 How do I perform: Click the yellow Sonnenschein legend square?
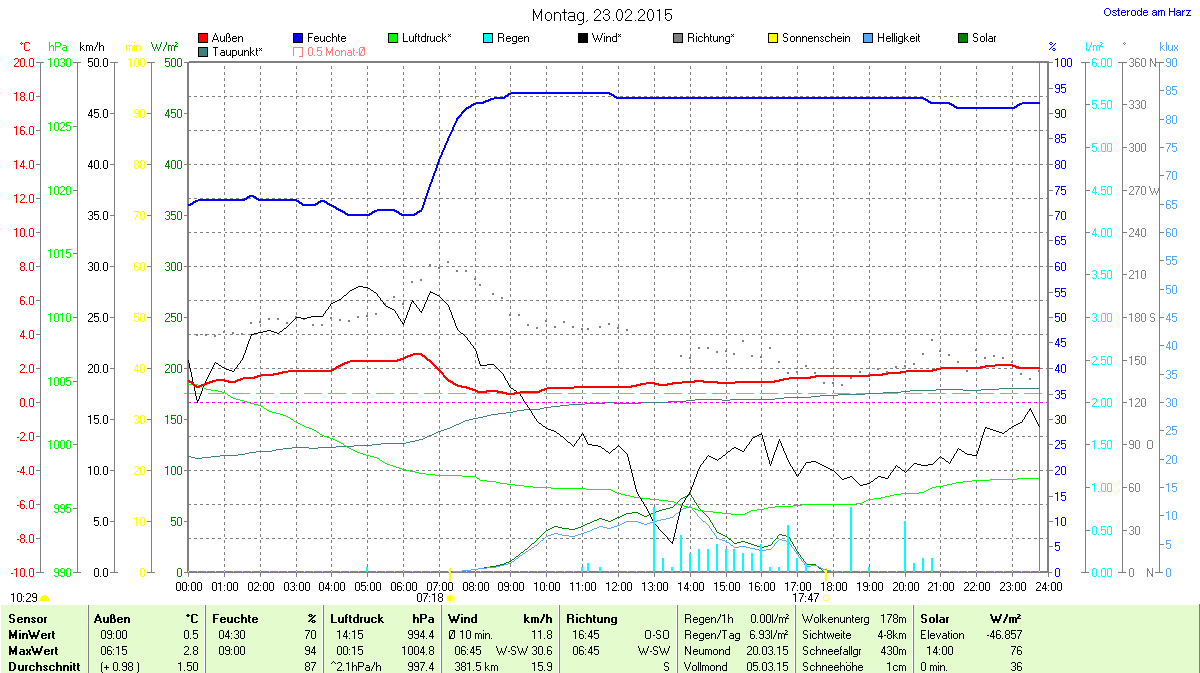coord(773,38)
